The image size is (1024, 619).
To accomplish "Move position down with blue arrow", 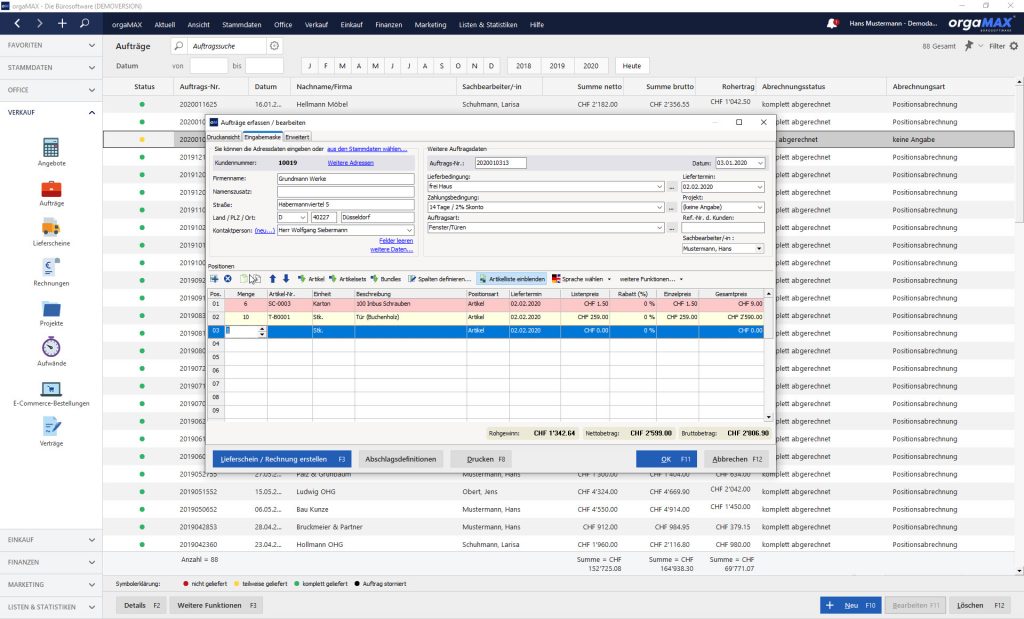I will click(x=286, y=279).
